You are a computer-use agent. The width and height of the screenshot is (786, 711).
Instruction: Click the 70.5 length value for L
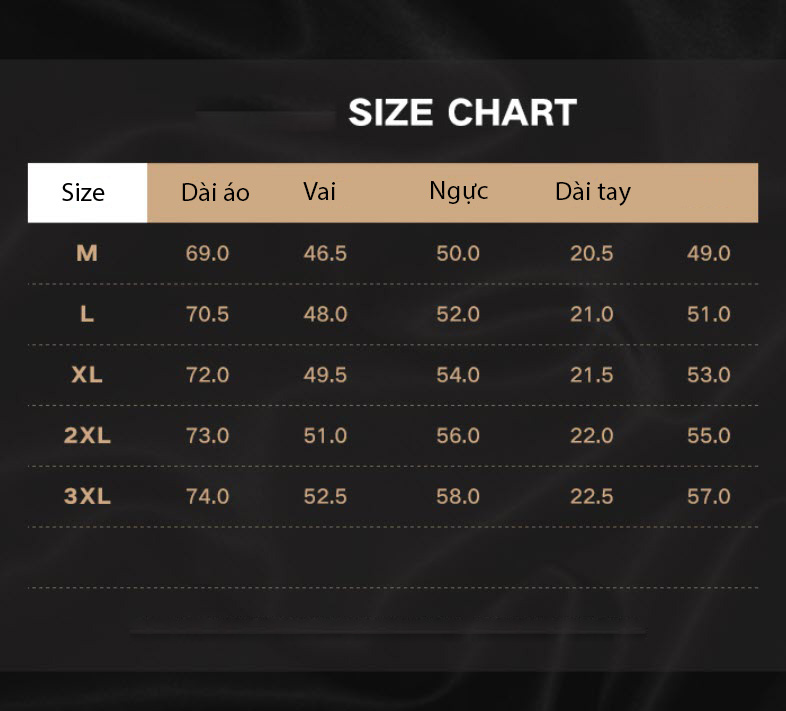(207, 314)
